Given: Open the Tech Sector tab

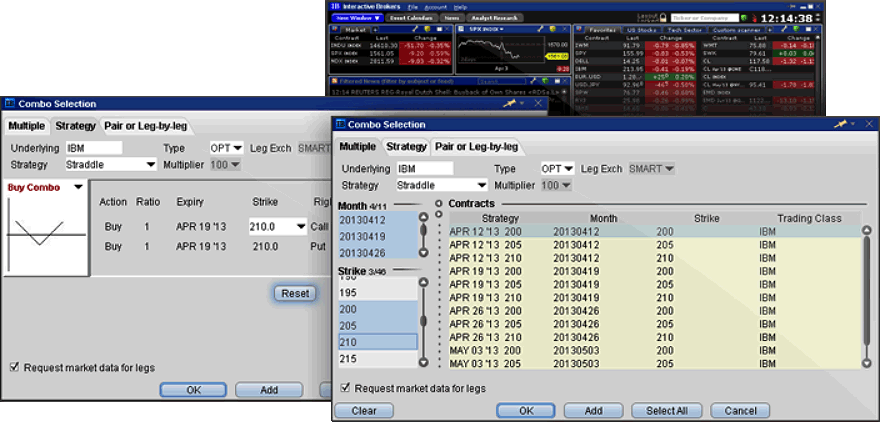Looking at the screenshot, I should tap(684, 29).
